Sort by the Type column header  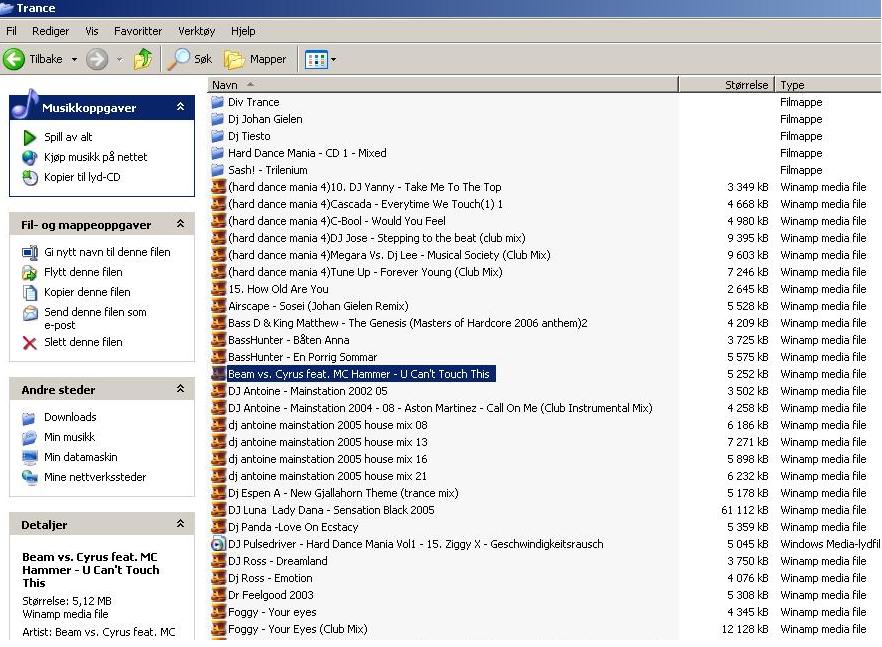pos(828,85)
